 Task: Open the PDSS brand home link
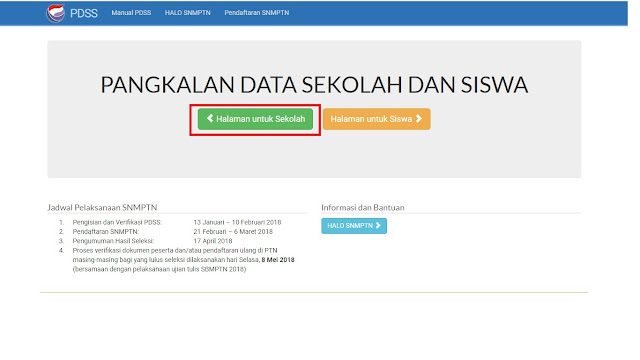84,13
